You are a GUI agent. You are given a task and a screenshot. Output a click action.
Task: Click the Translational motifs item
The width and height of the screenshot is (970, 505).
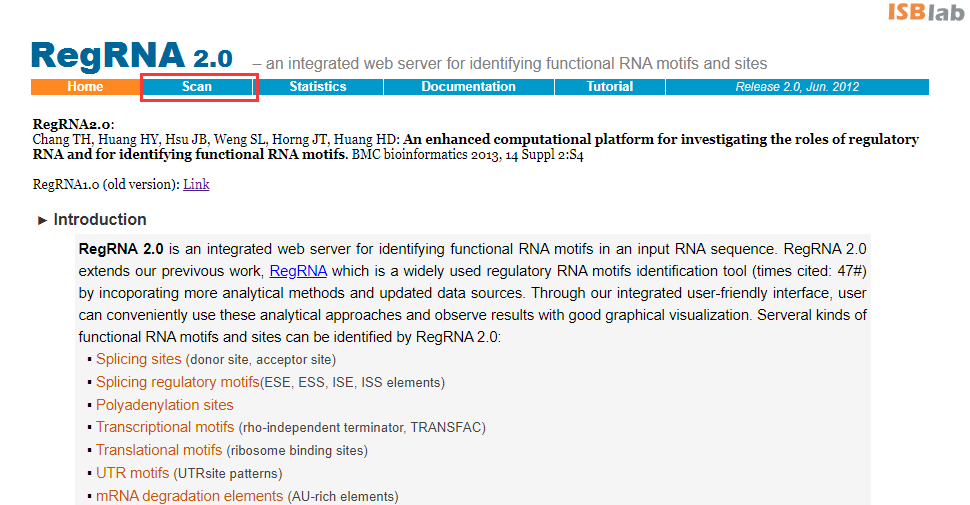[159, 450]
